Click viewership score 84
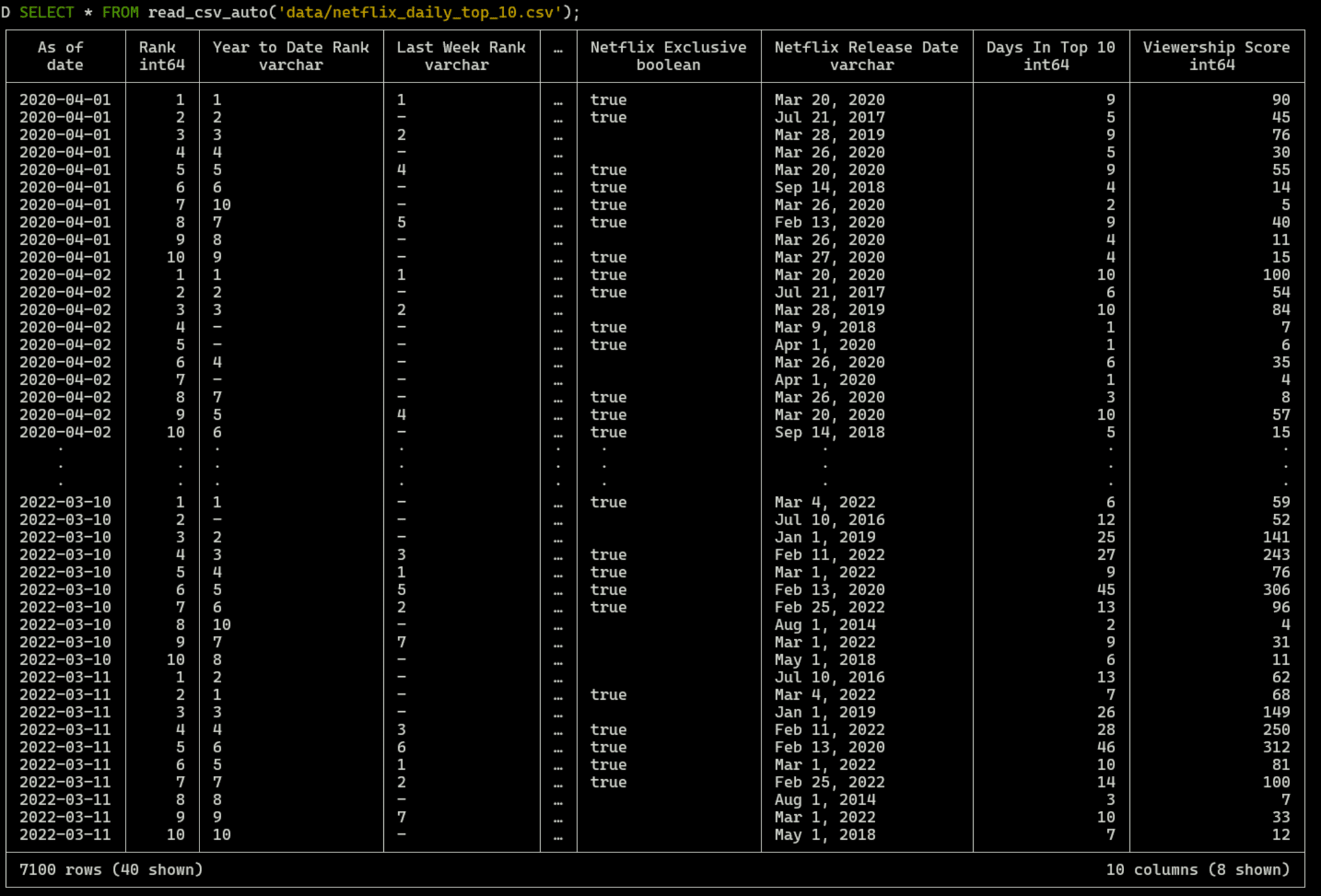The width and height of the screenshot is (1321, 896). tap(1281, 310)
